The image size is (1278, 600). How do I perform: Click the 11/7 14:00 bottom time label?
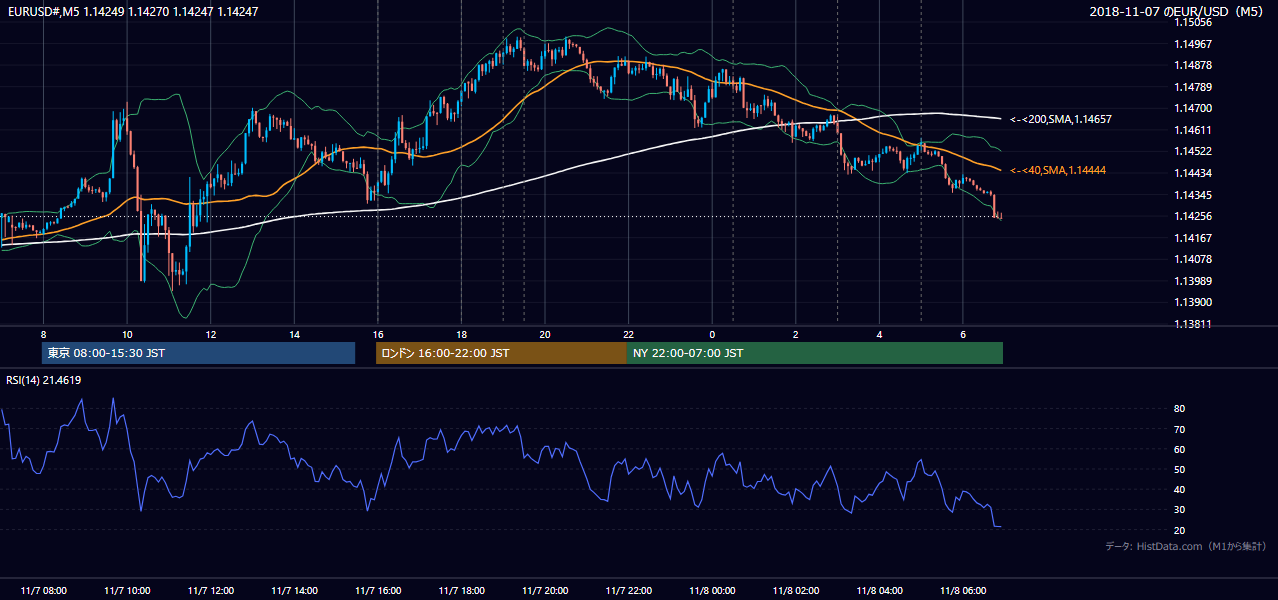pos(294,590)
